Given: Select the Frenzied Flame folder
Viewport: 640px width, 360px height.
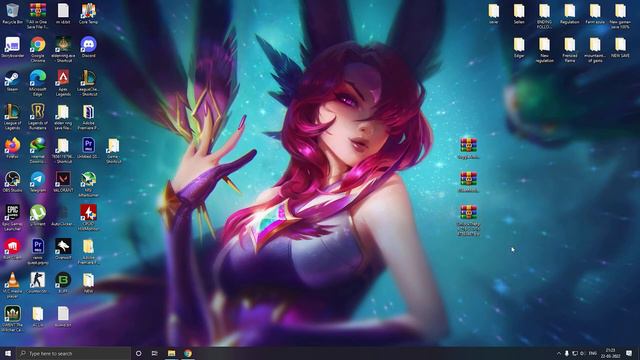Looking at the screenshot, I should point(570,49).
